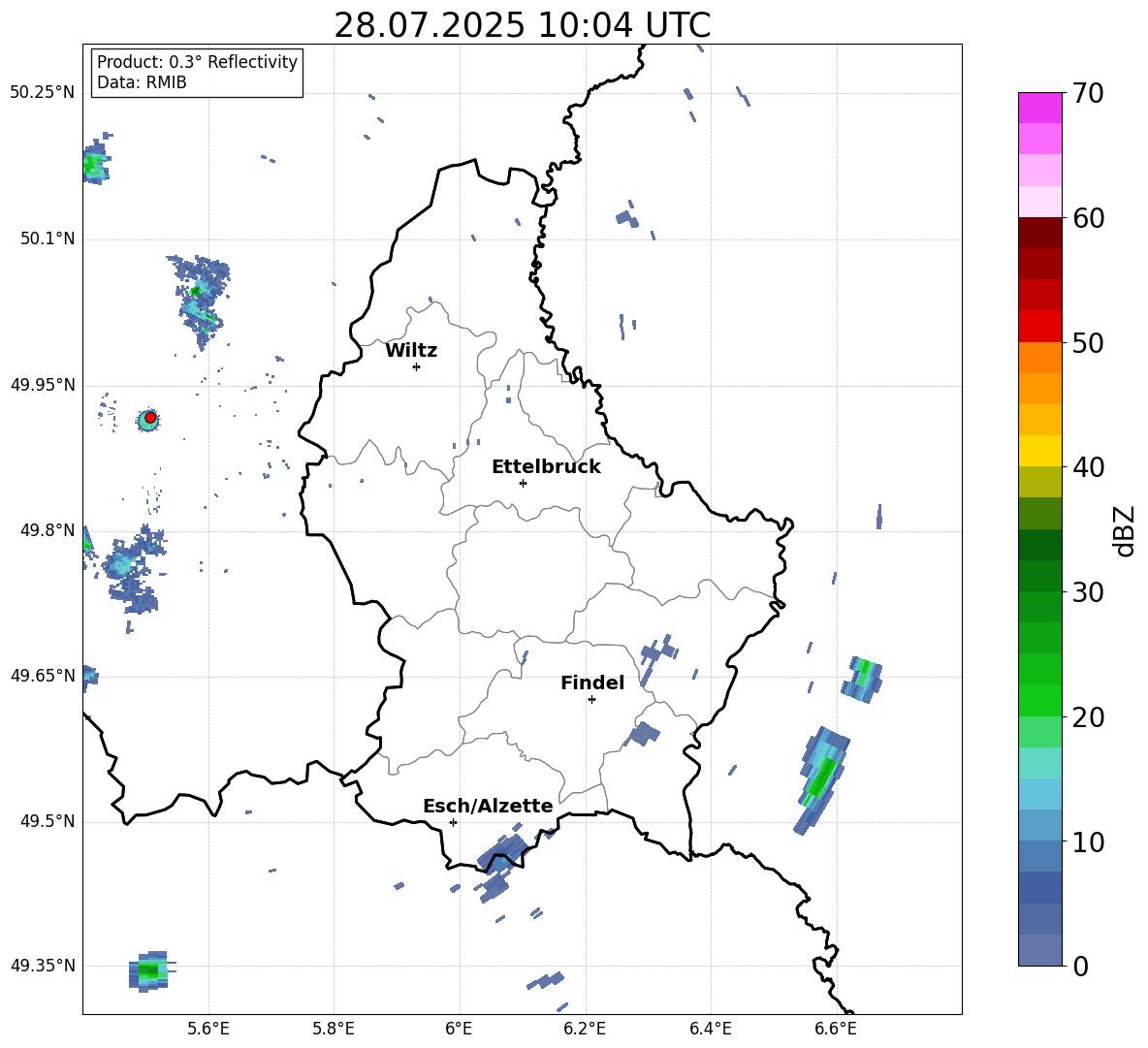Click the small echo southeast of Findel

click(x=643, y=733)
